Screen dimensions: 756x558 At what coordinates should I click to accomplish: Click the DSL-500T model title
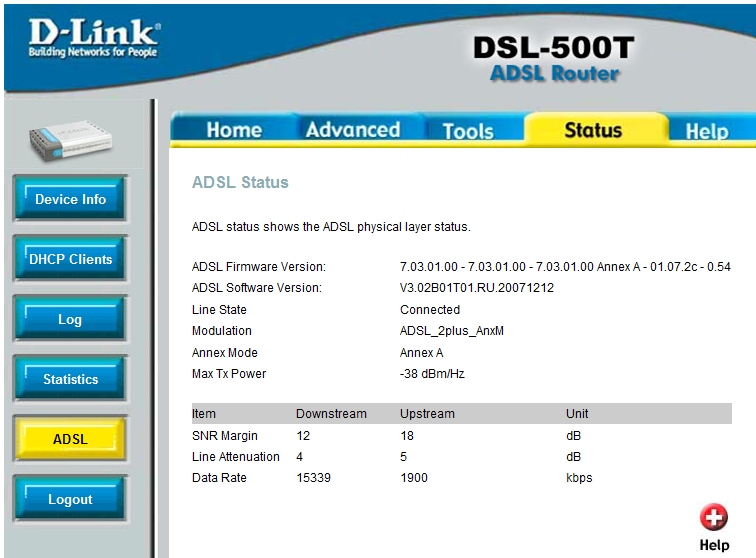pyautogui.click(x=554, y=47)
